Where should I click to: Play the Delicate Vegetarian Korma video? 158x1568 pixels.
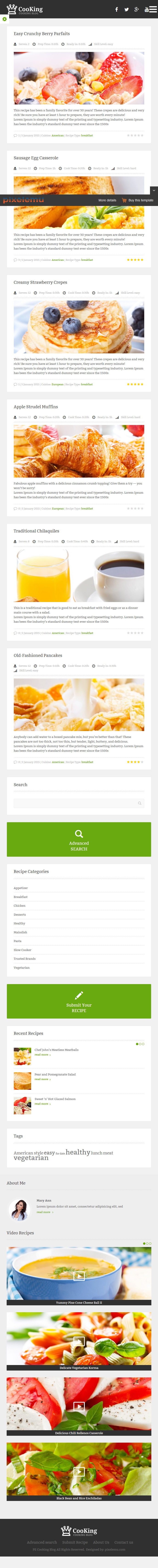pos(79,1341)
